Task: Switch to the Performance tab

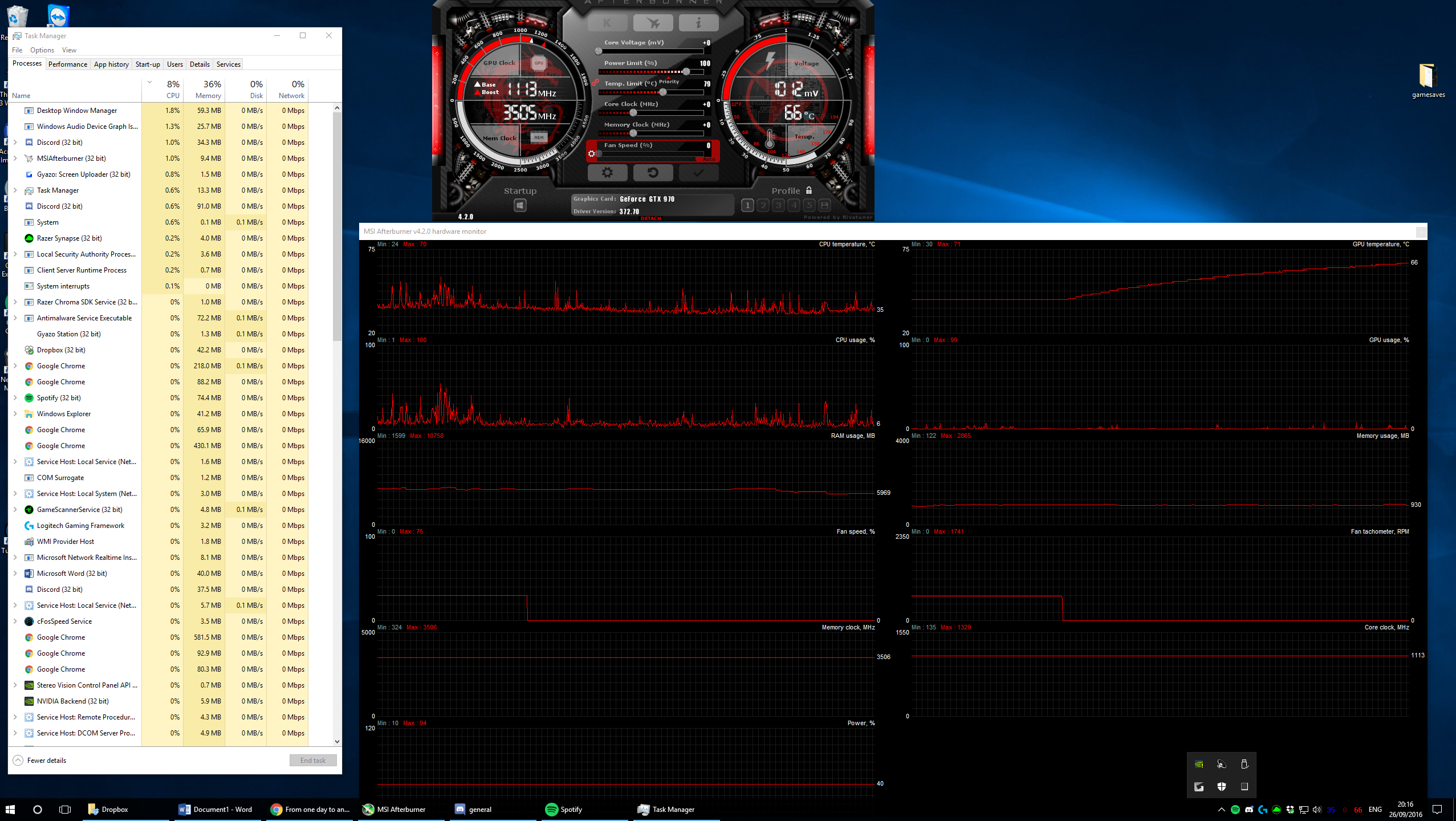Action: 68,64
